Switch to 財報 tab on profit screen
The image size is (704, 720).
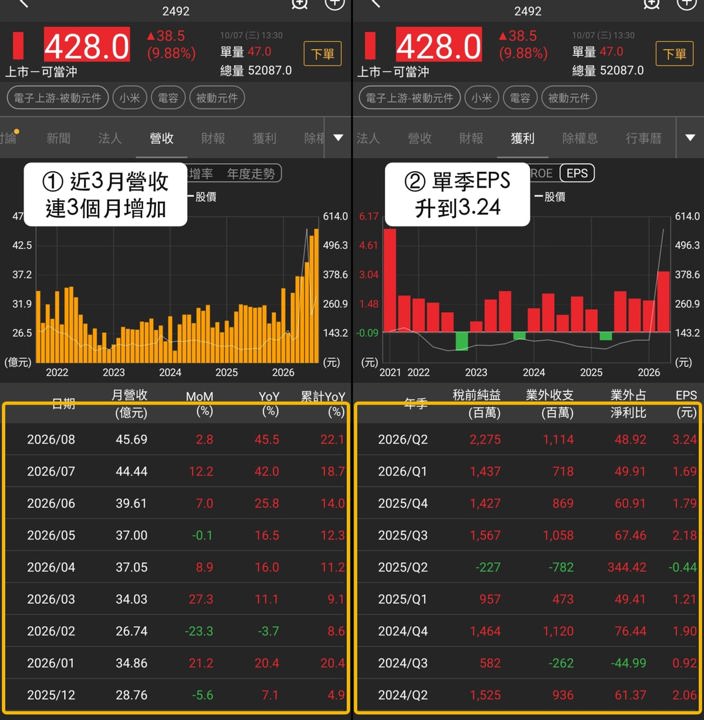[471, 138]
